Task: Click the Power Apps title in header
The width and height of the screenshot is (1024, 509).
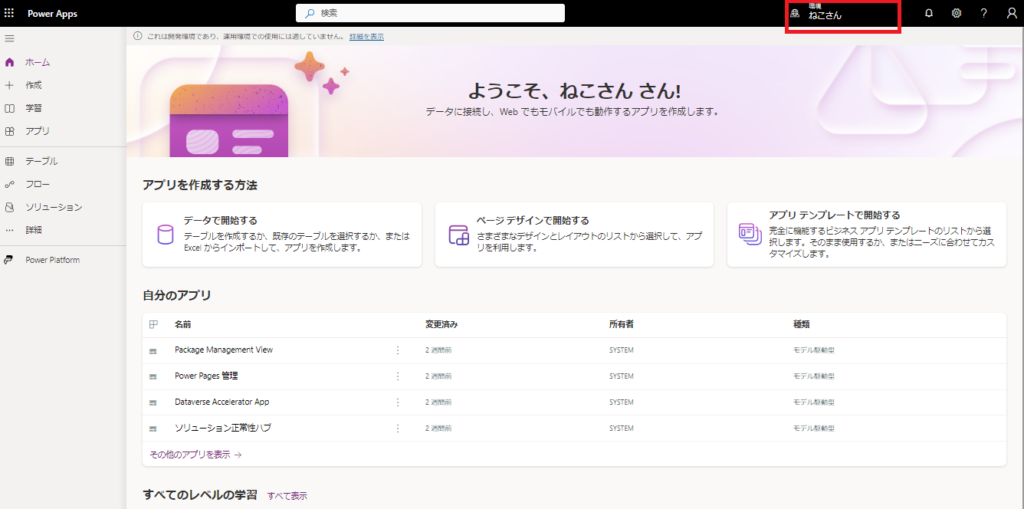Action: point(52,14)
